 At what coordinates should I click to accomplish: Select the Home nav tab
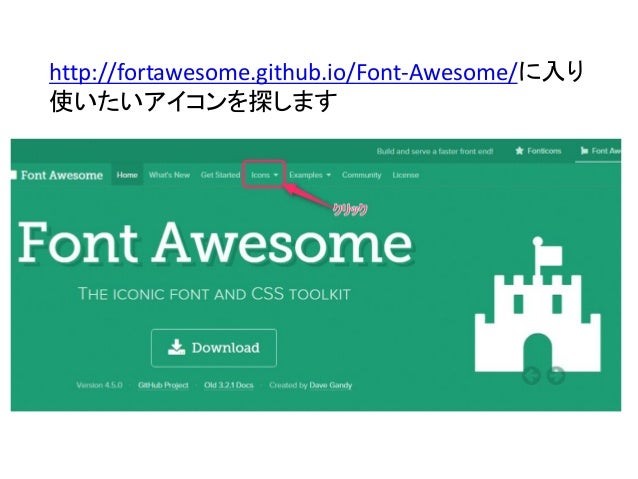click(x=127, y=175)
